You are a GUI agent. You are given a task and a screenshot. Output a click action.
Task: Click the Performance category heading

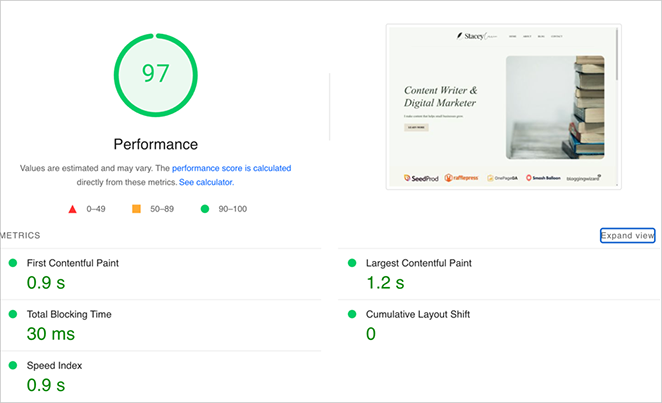[x=155, y=144]
